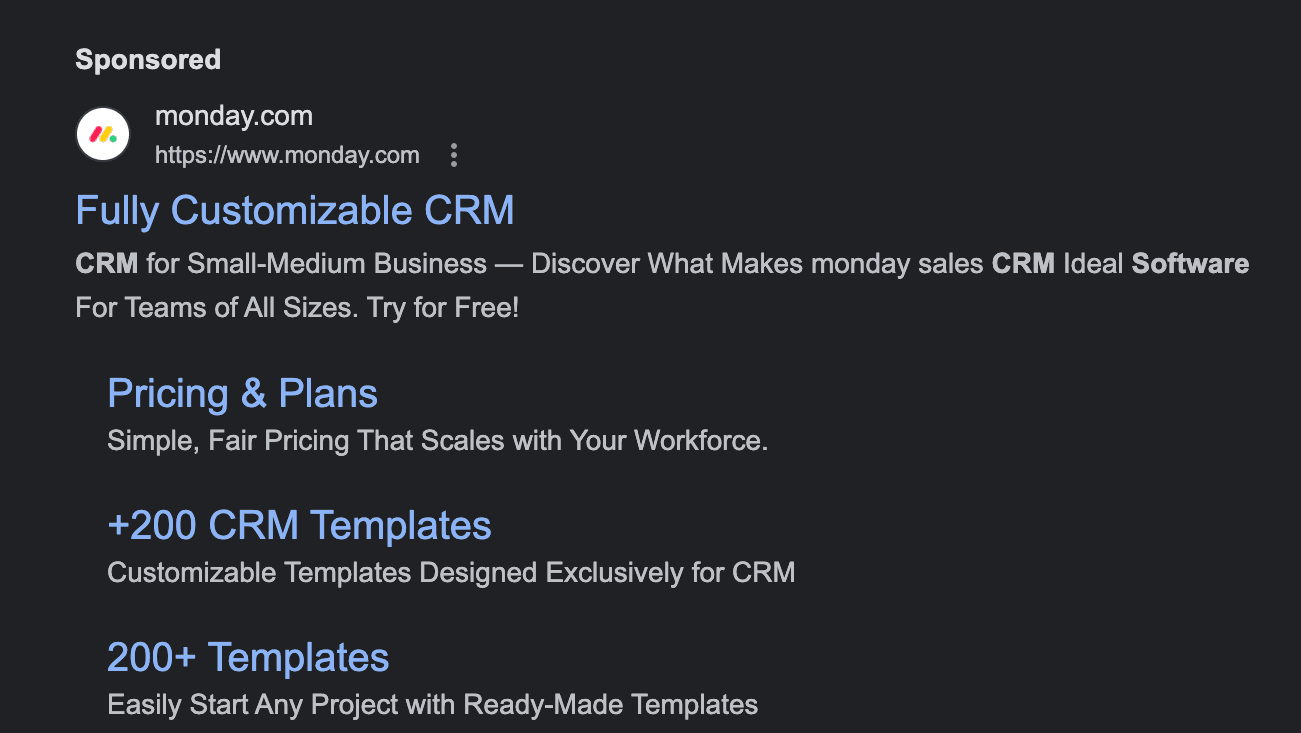The image size is (1301, 733).
Task: Open the +200 CRM Templates sitelink
Action: [x=299, y=524]
